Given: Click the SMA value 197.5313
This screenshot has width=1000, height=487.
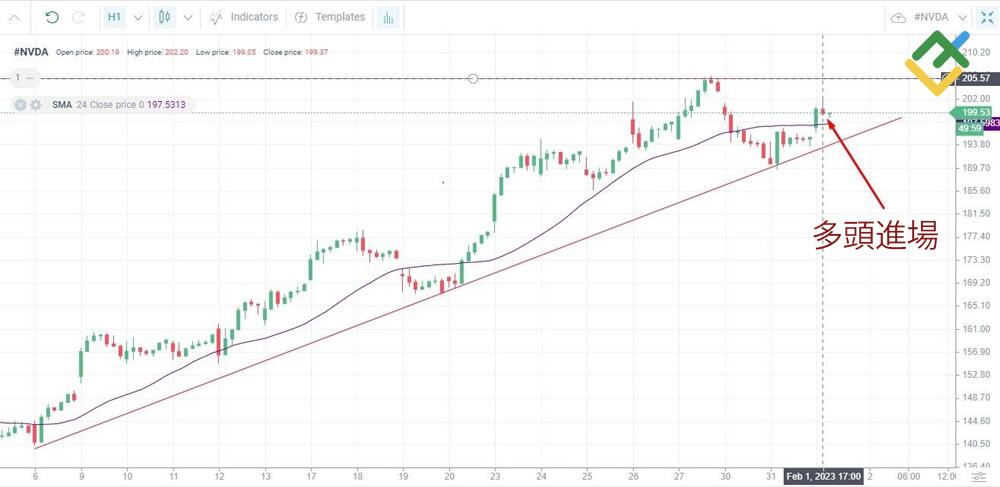Looking at the screenshot, I should (x=166, y=105).
